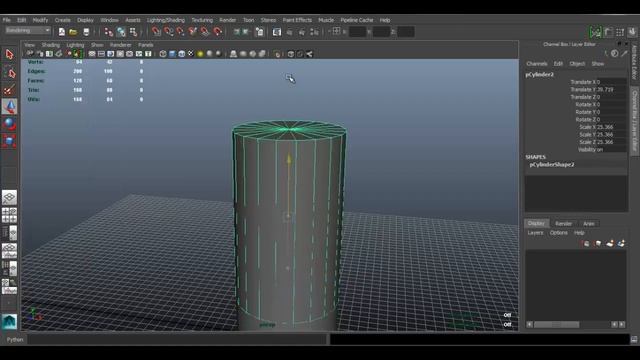Open Channel Box Channels menu
Image resolution: width=640 pixels, height=360 pixels.
point(537,64)
